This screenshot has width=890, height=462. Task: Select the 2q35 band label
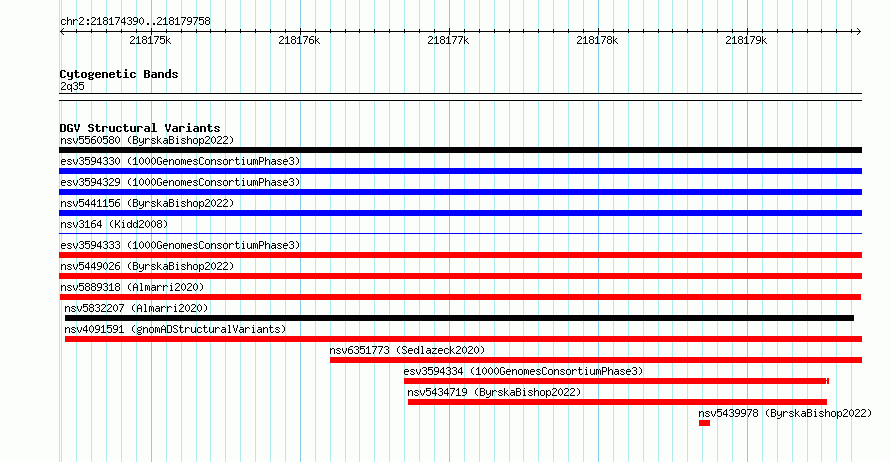[x=72, y=86]
